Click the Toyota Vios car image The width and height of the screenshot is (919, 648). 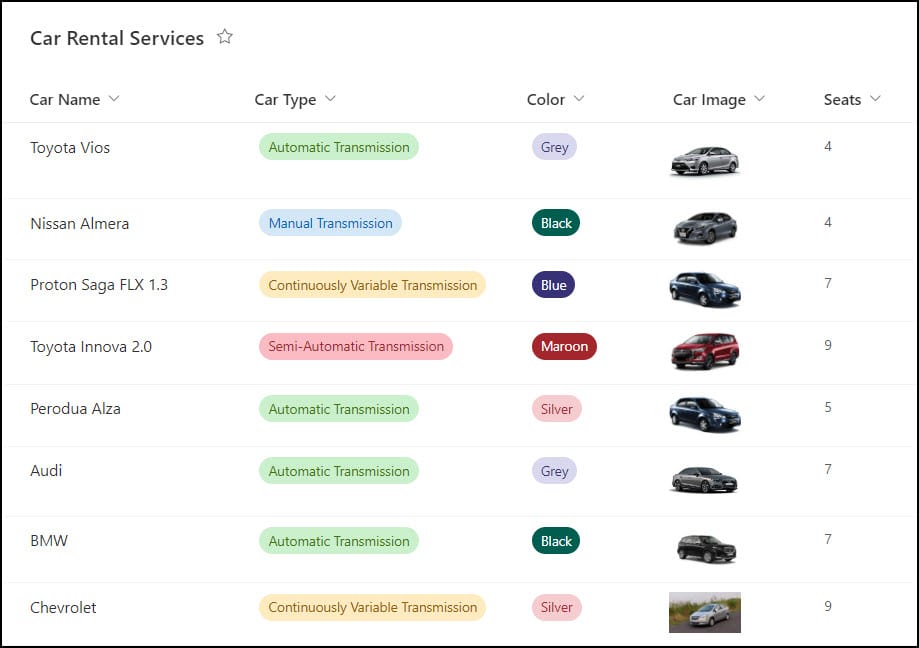coord(704,160)
